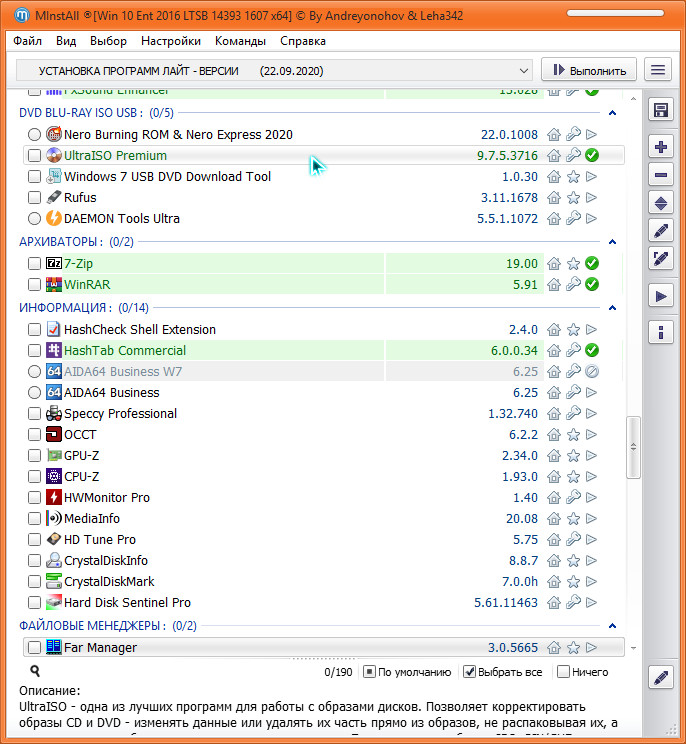Click the save icon in the right sidebar
Screen dimensions: 686x744
tap(660, 110)
